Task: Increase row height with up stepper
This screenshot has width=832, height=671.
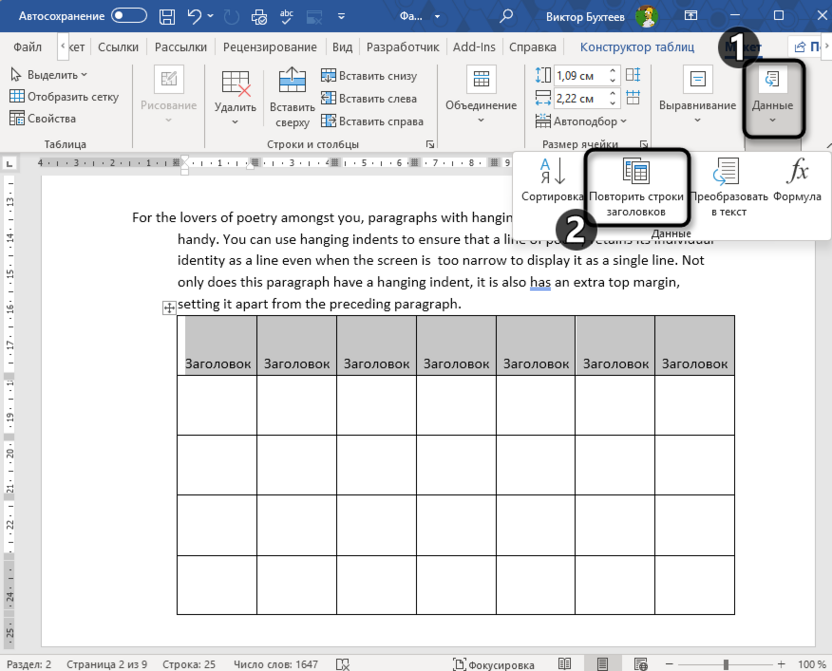Action: (613, 71)
